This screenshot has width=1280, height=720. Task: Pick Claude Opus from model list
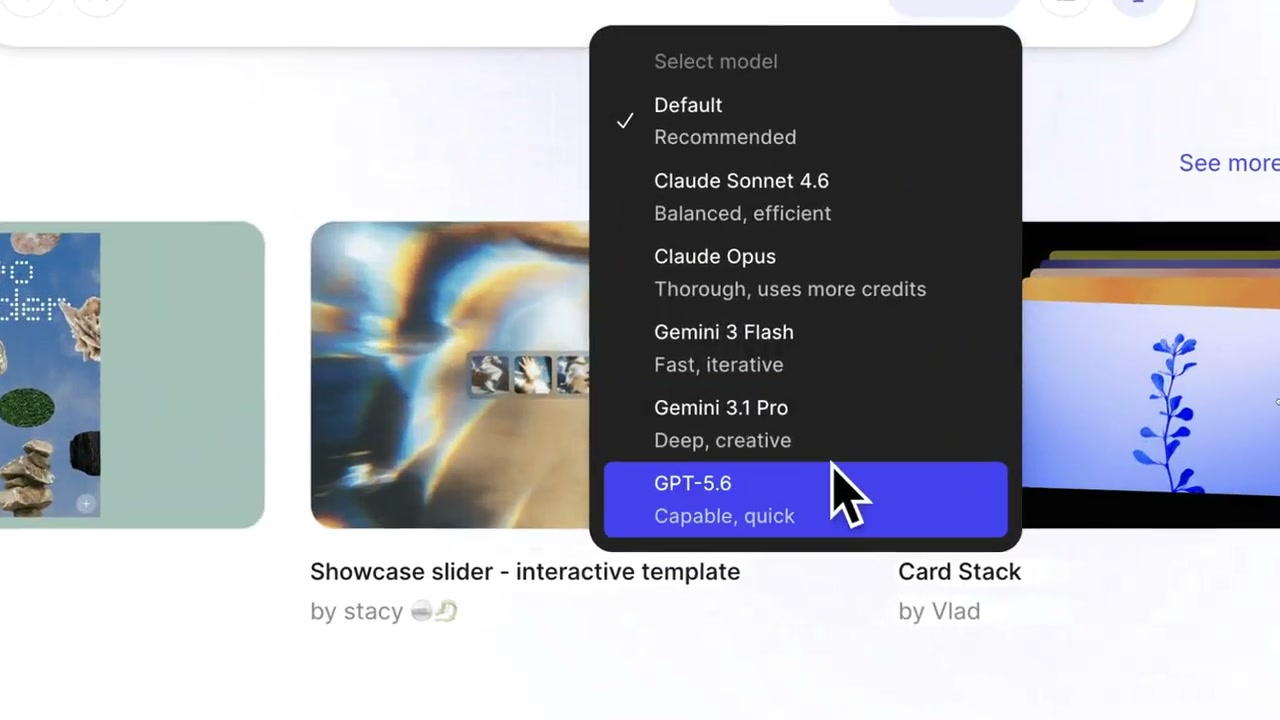click(x=805, y=273)
